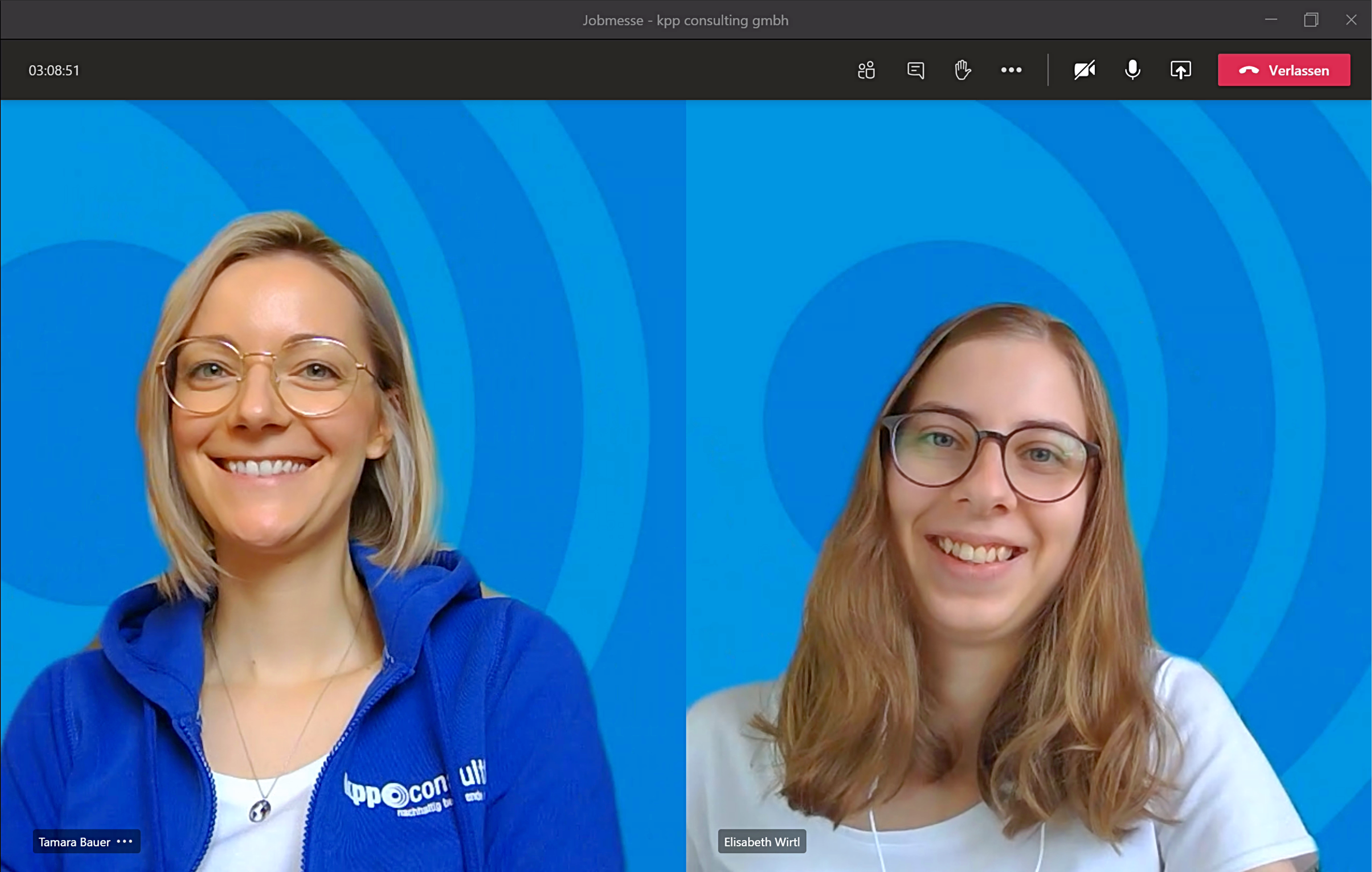Open the meeting chat
This screenshot has width=1372, height=872.
(915, 70)
